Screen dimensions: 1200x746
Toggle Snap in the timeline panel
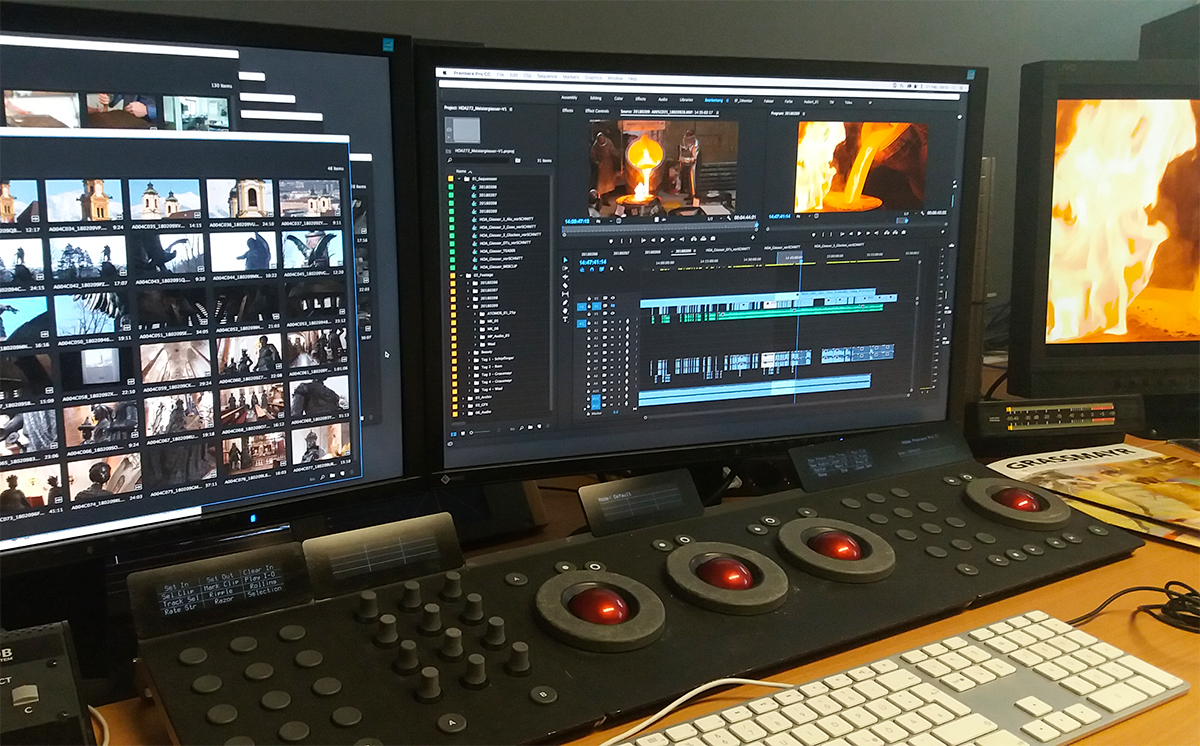592,269
